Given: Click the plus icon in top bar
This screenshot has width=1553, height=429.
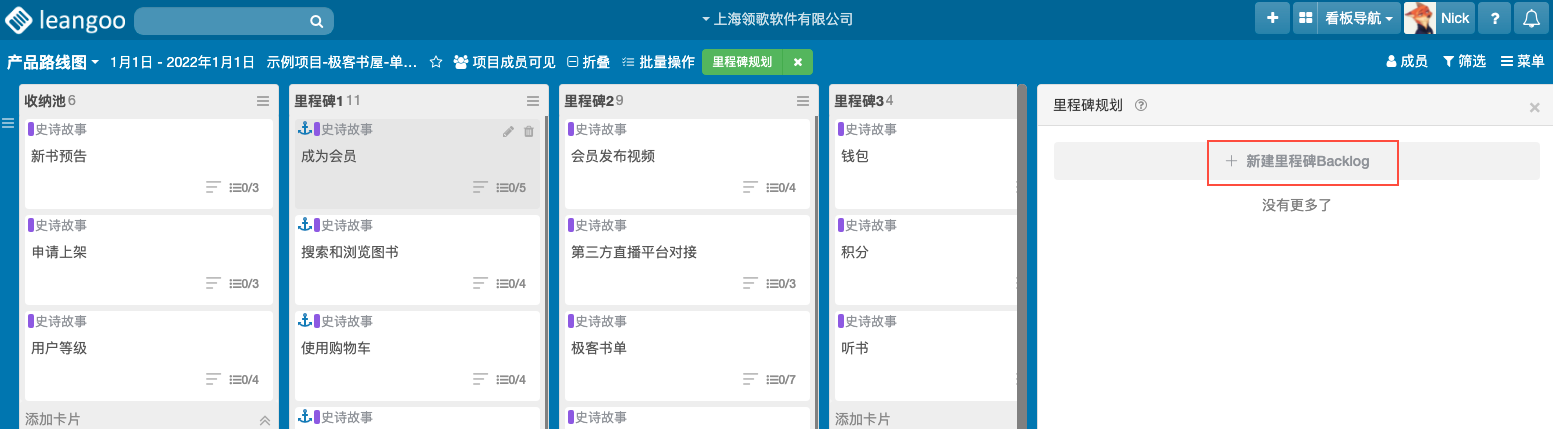Looking at the screenshot, I should 1271,18.
